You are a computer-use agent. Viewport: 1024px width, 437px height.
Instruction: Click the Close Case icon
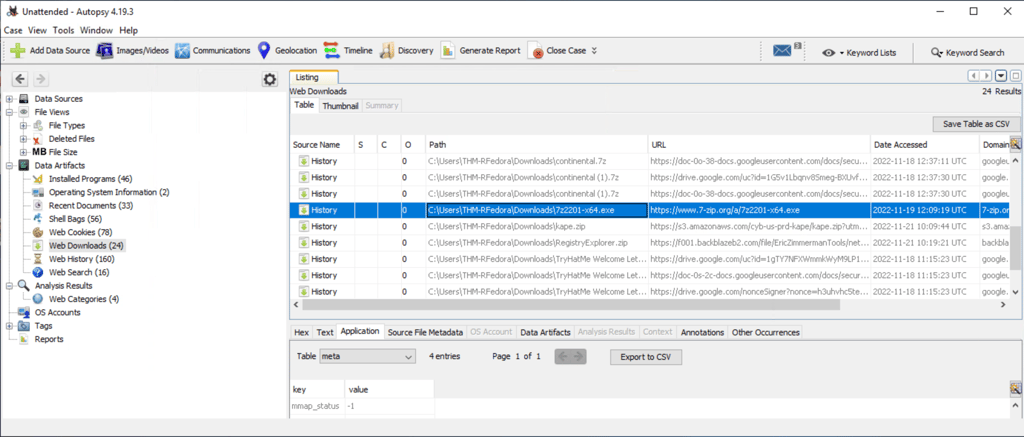pos(536,51)
